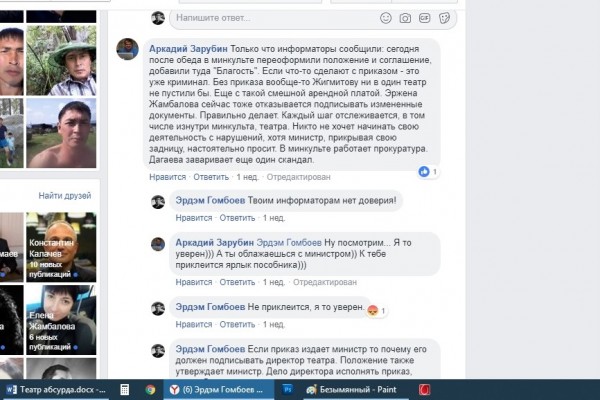
Task: Switch to Театр абсурда.docx Word document
Action: pos(56,390)
